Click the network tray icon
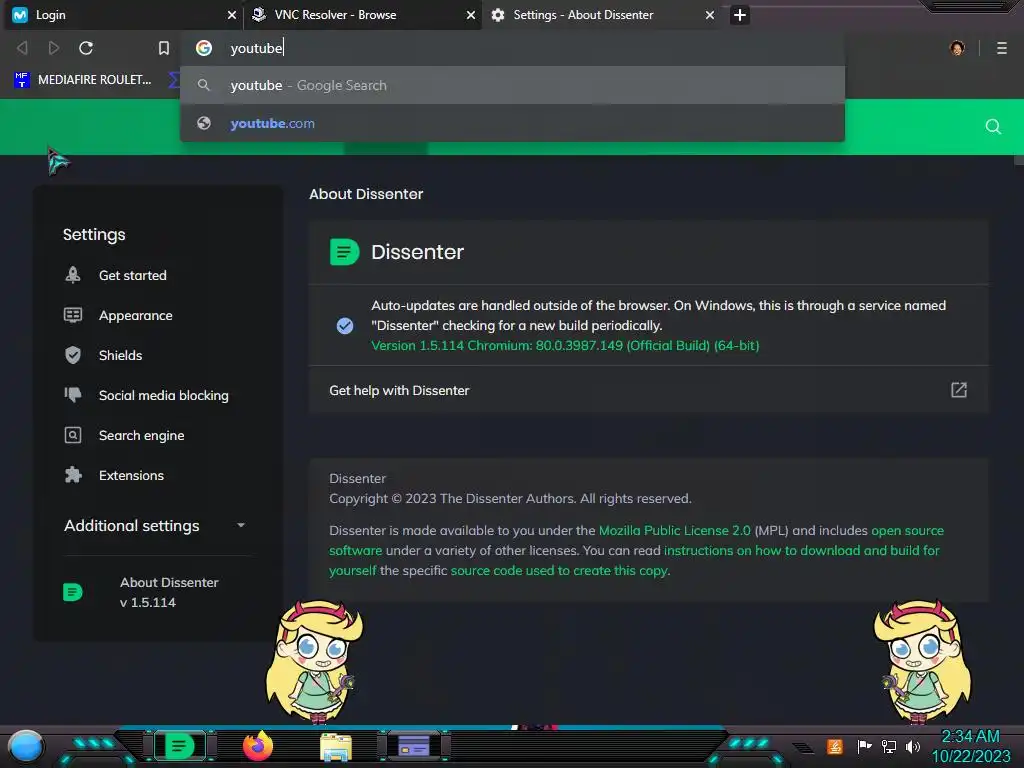Viewport: 1024px width, 768px height. (x=889, y=746)
